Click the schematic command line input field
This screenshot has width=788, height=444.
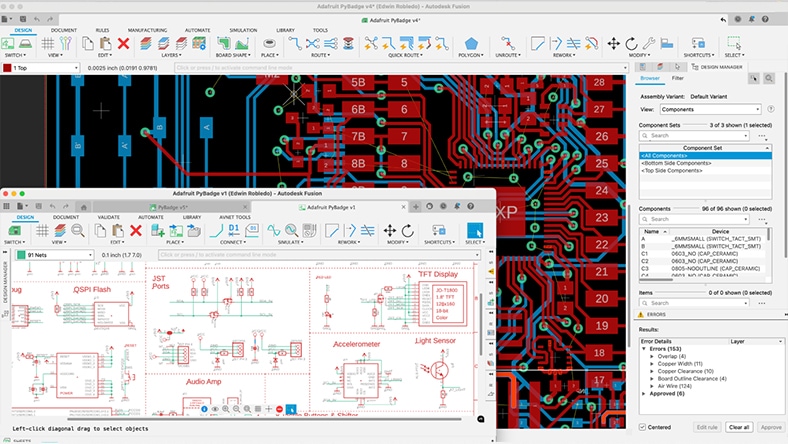click(319, 255)
